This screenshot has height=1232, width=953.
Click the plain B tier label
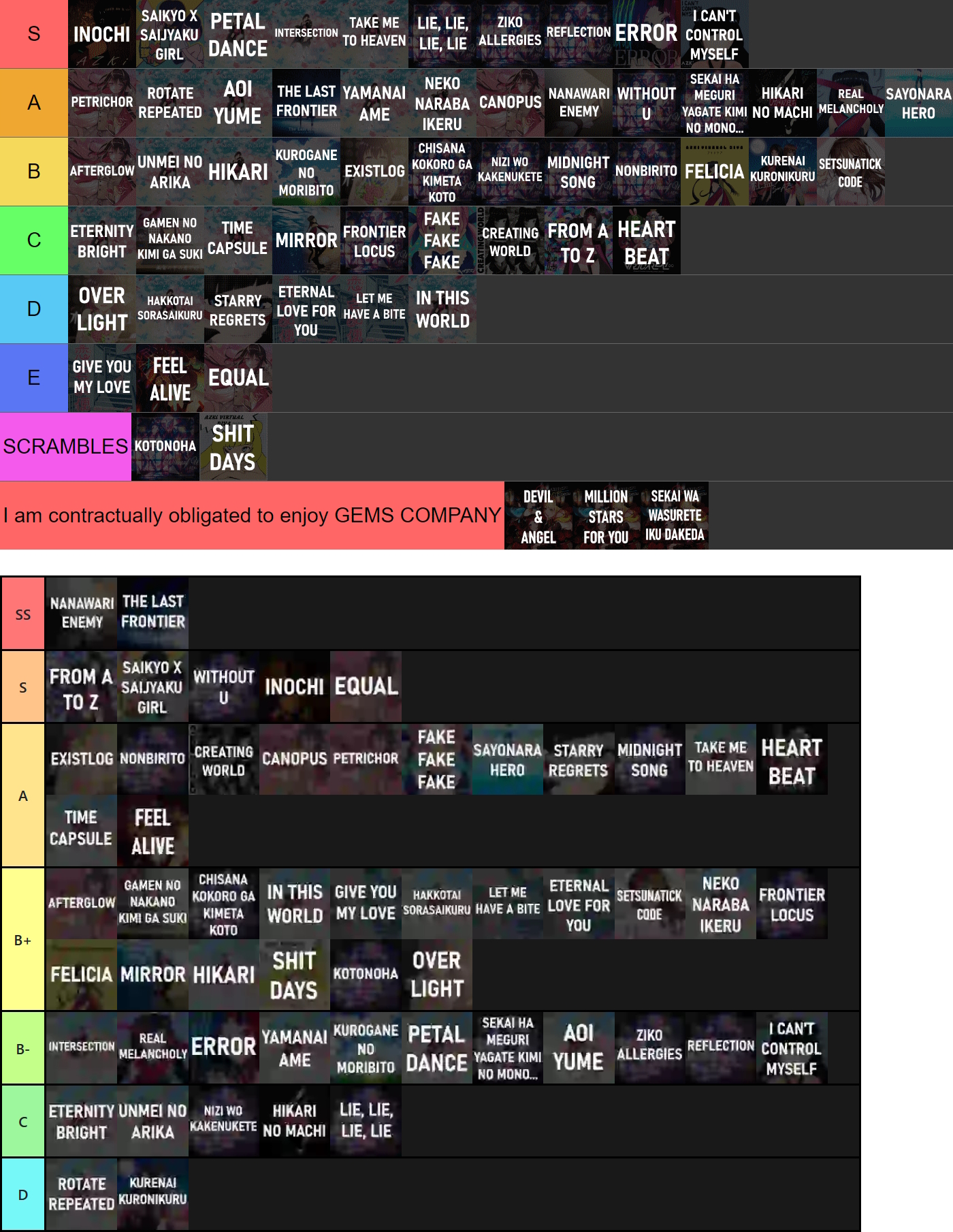34,172
